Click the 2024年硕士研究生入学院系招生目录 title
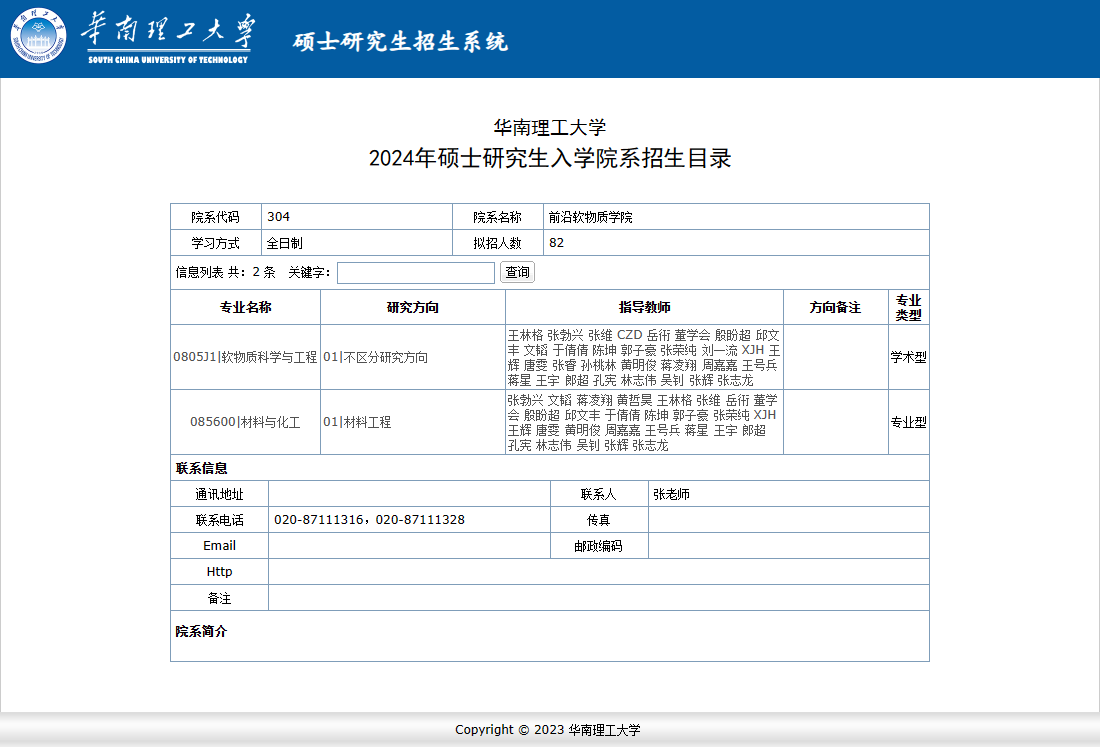Screen dimensions: 1101x747 click(550, 158)
